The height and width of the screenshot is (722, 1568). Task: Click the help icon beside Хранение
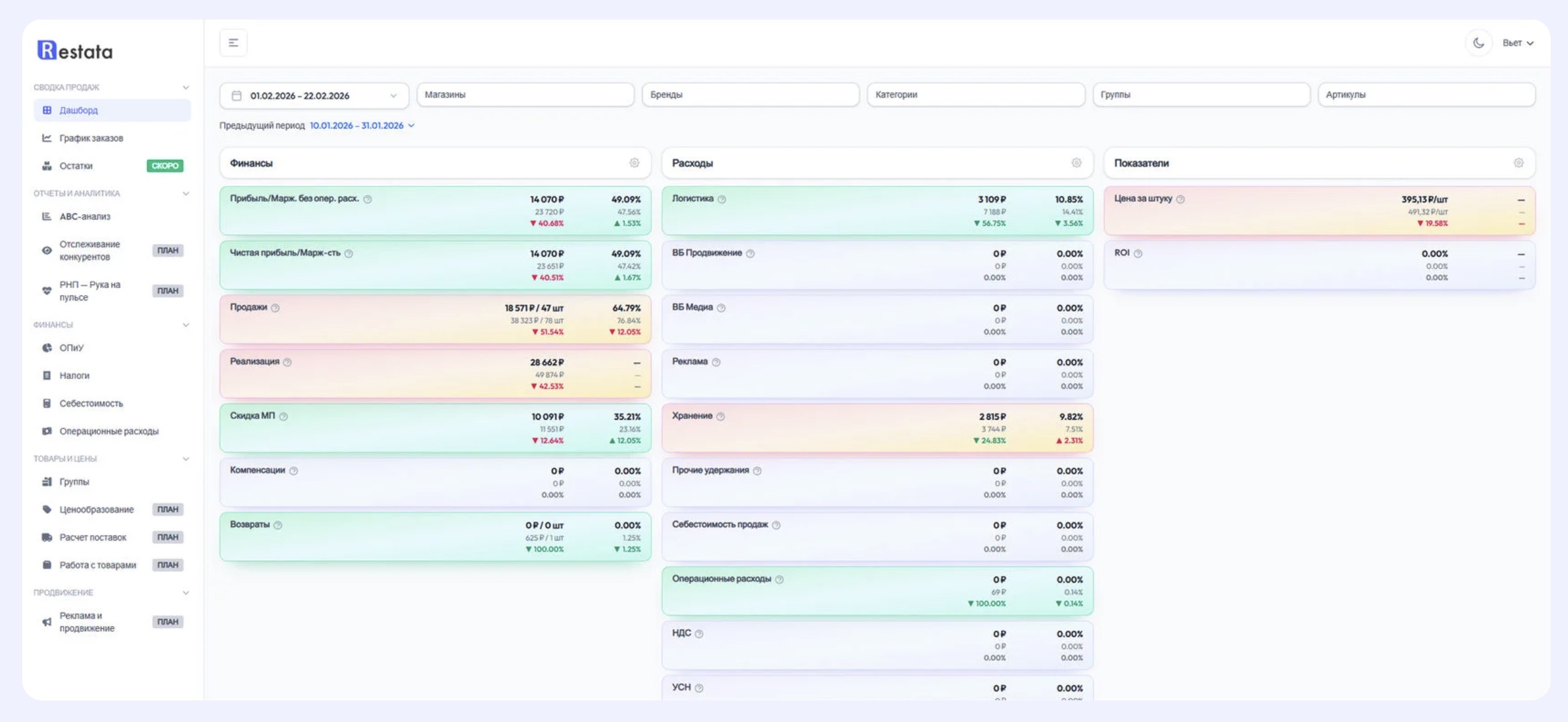720,417
